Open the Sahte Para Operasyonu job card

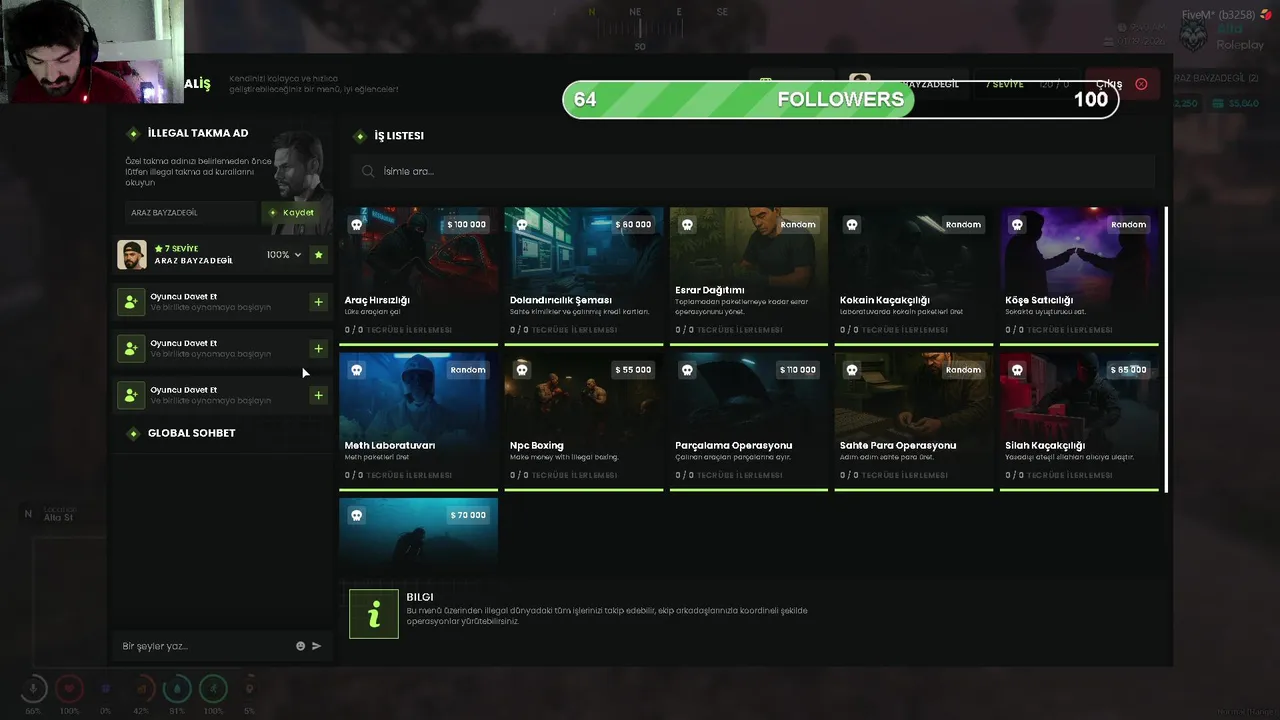point(914,421)
